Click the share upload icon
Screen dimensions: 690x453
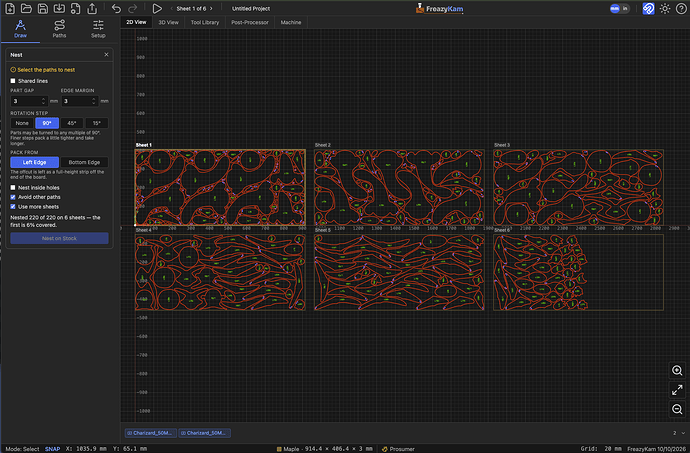click(x=92, y=8)
